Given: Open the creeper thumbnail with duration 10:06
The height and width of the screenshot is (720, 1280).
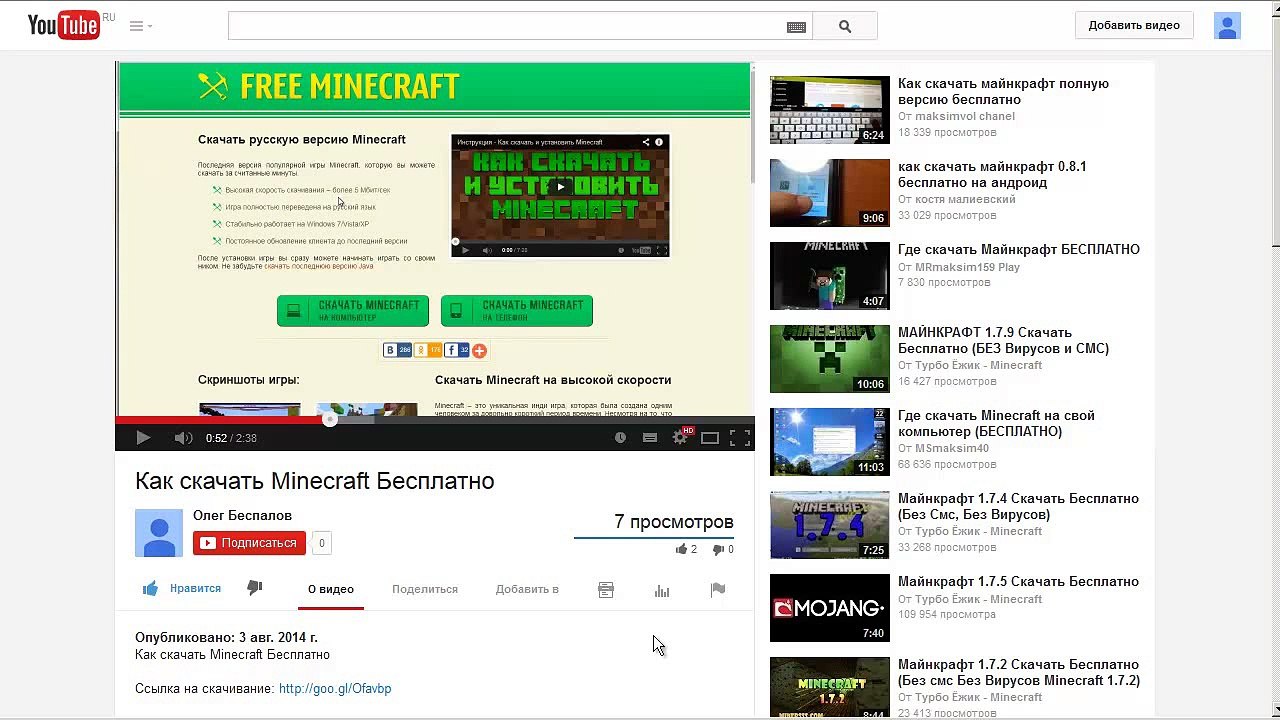Looking at the screenshot, I should pyautogui.click(x=829, y=359).
